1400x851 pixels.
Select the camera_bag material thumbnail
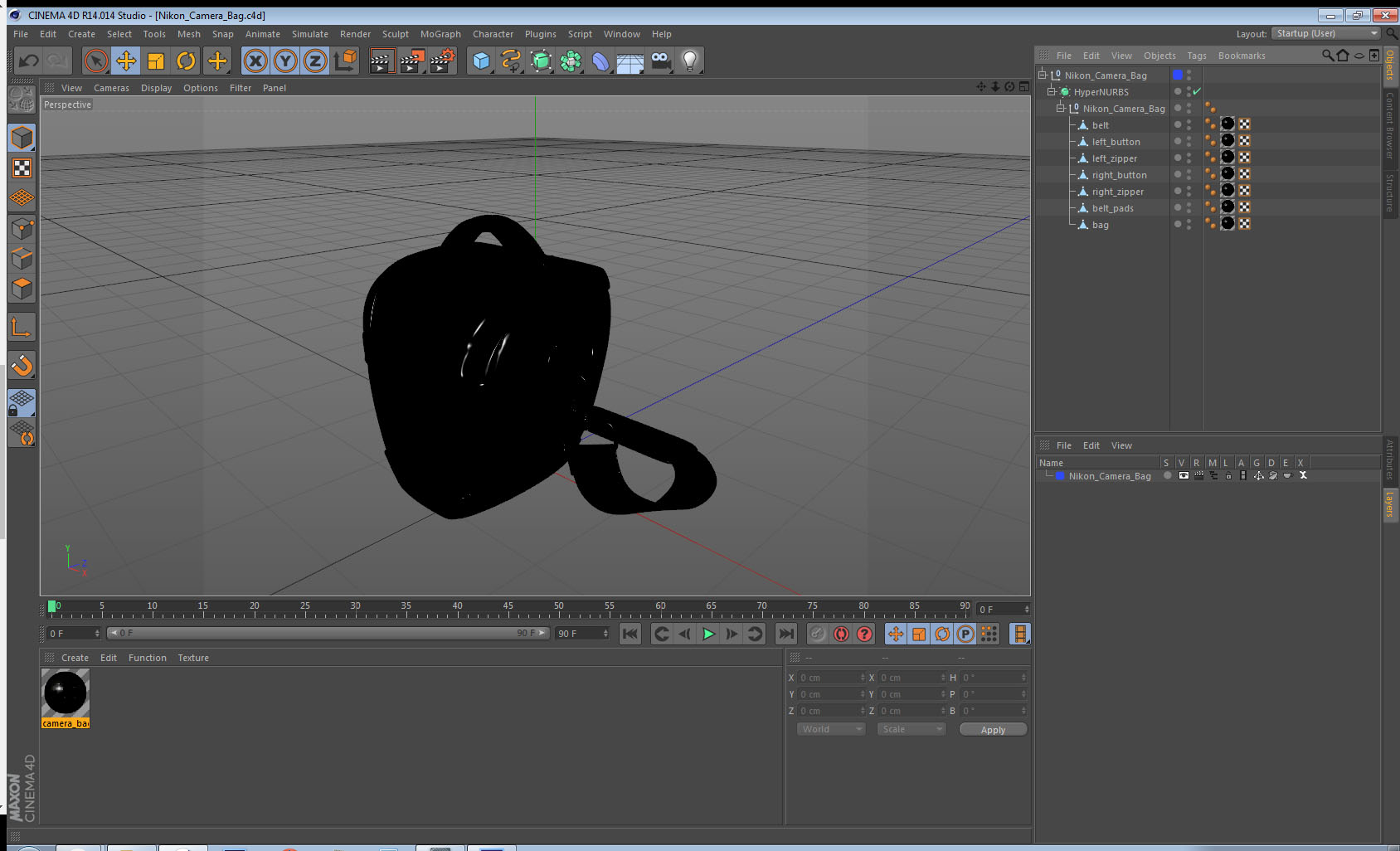[x=66, y=693]
